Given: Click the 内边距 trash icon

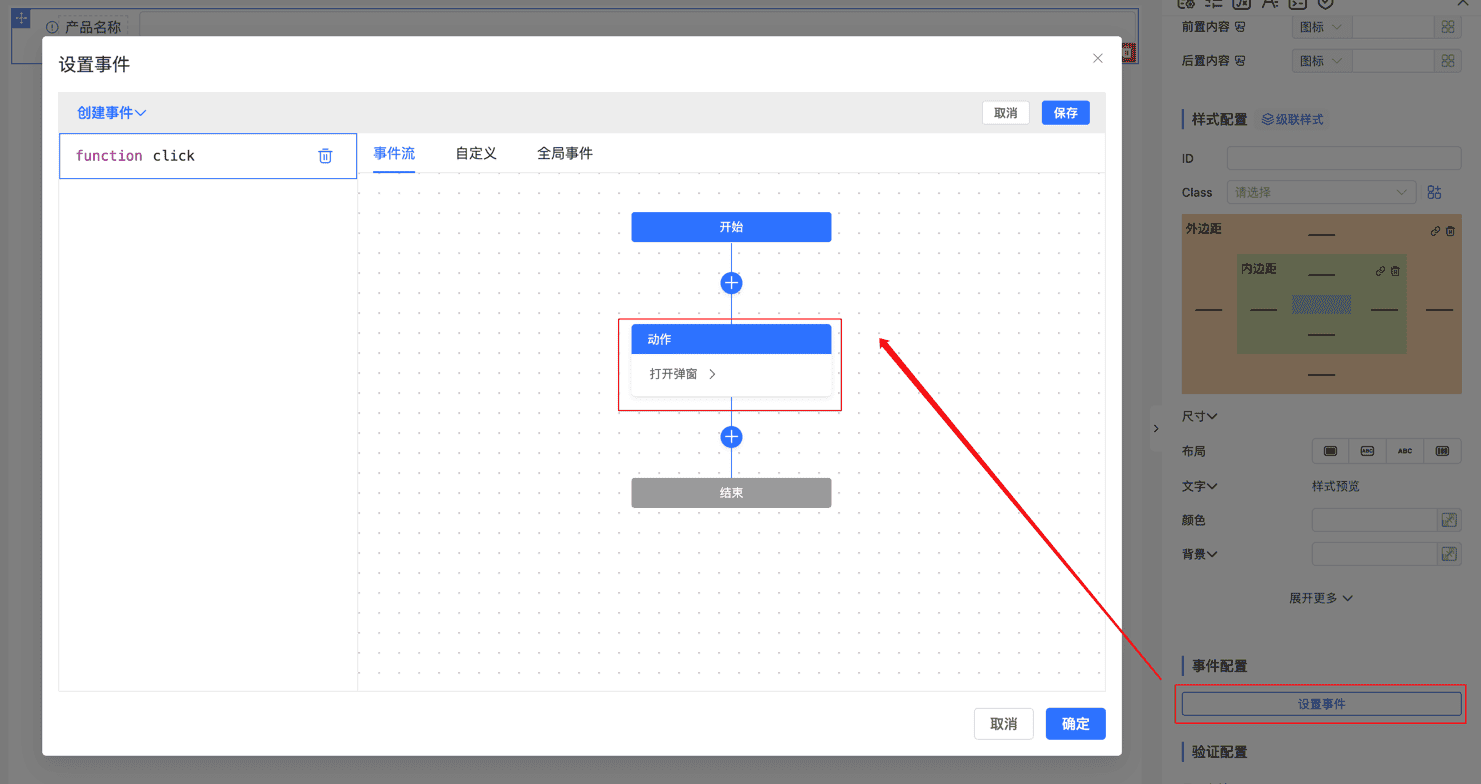Looking at the screenshot, I should point(1395,271).
